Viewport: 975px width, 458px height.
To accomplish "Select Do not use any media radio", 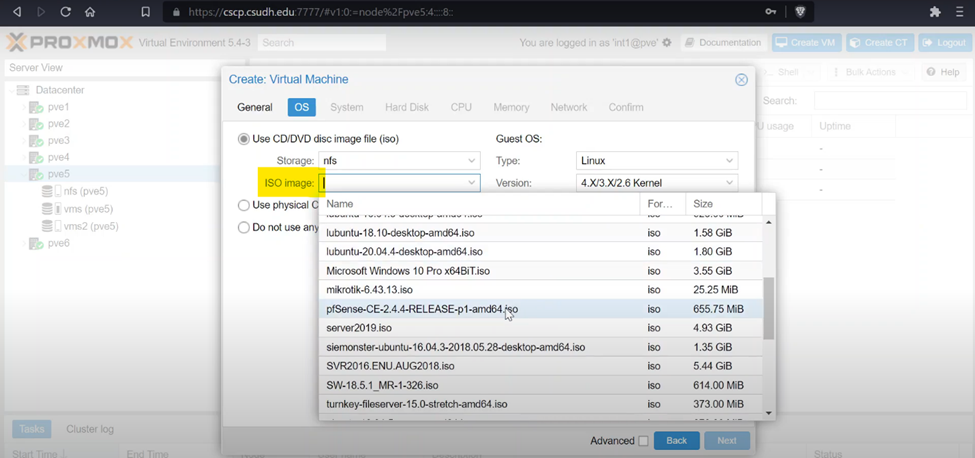I will click(x=244, y=227).
